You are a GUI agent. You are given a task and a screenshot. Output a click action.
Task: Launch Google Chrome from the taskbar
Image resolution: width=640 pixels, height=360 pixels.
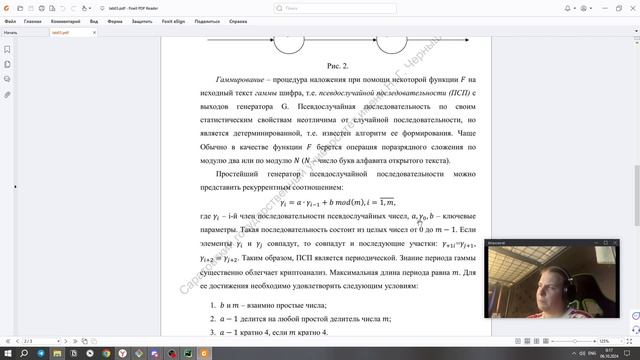[107, 353]
